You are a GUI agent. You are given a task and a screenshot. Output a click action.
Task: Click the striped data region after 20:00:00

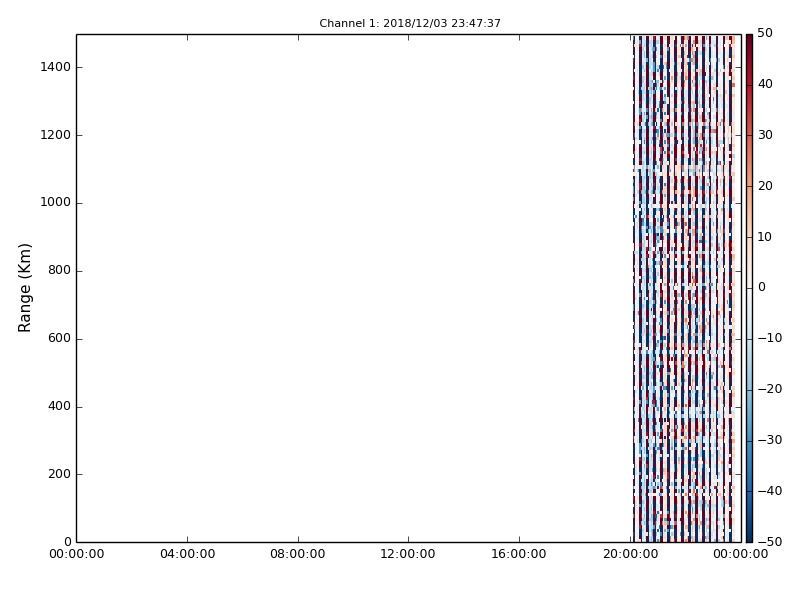click(684, 288)
